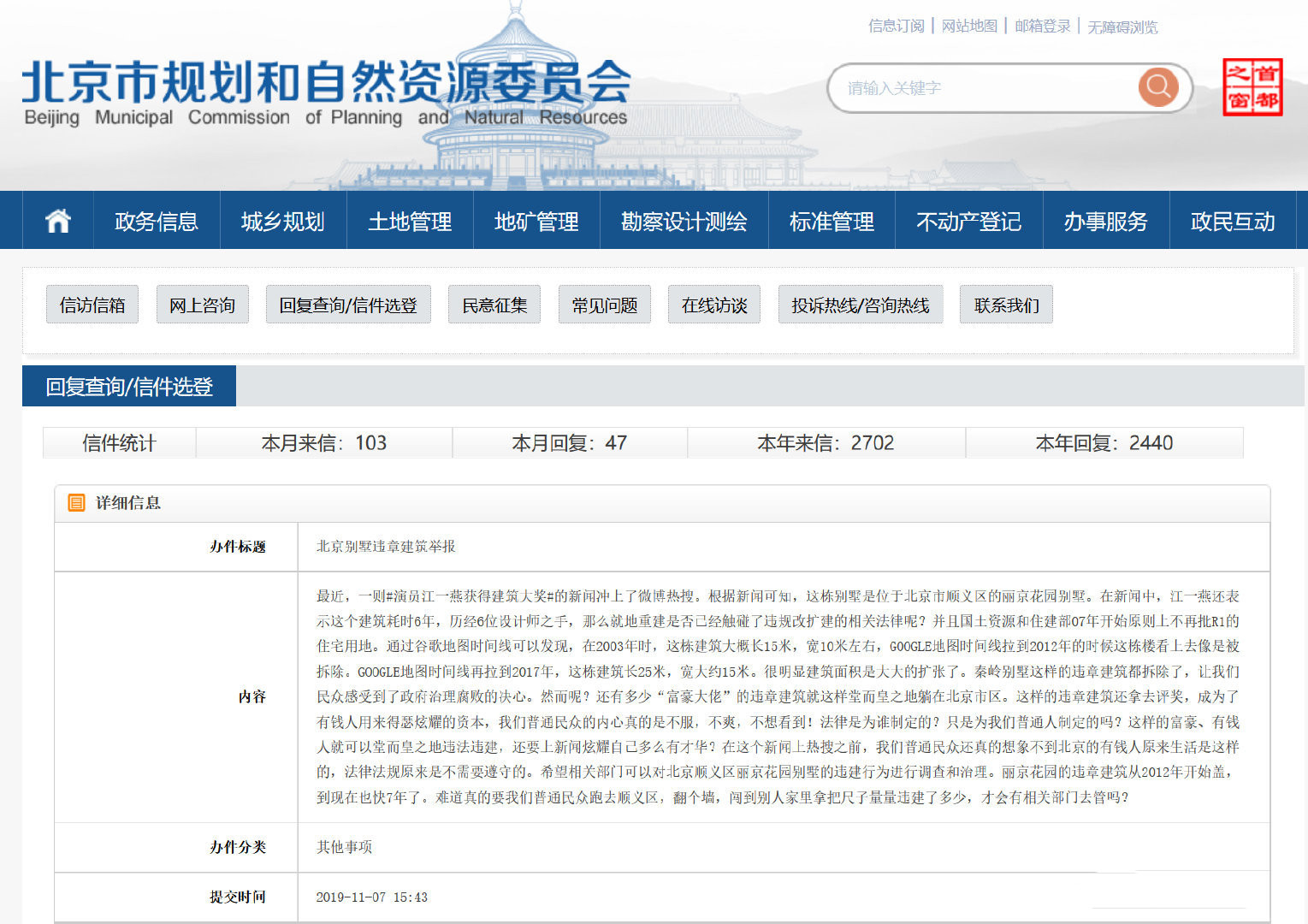Click the 北京市规划和自然资源委员会 site logo
Viewport: 1308px width, 924px height.
click(x=326, y=92)
